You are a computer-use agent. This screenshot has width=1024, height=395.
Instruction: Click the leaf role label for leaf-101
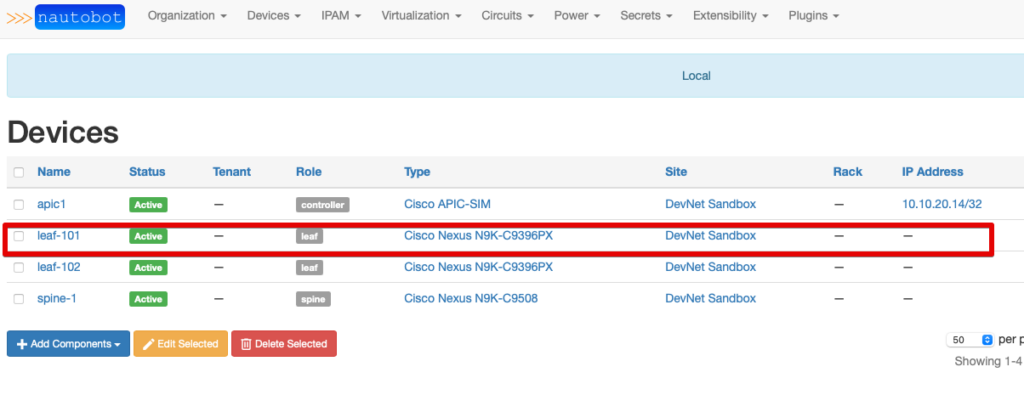tap(310, 236)
